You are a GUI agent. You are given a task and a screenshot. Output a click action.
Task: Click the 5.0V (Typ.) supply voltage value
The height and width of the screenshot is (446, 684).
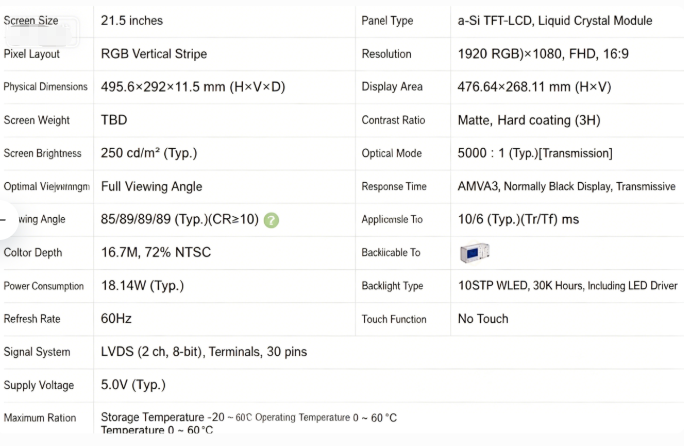[x=133, y=385]
